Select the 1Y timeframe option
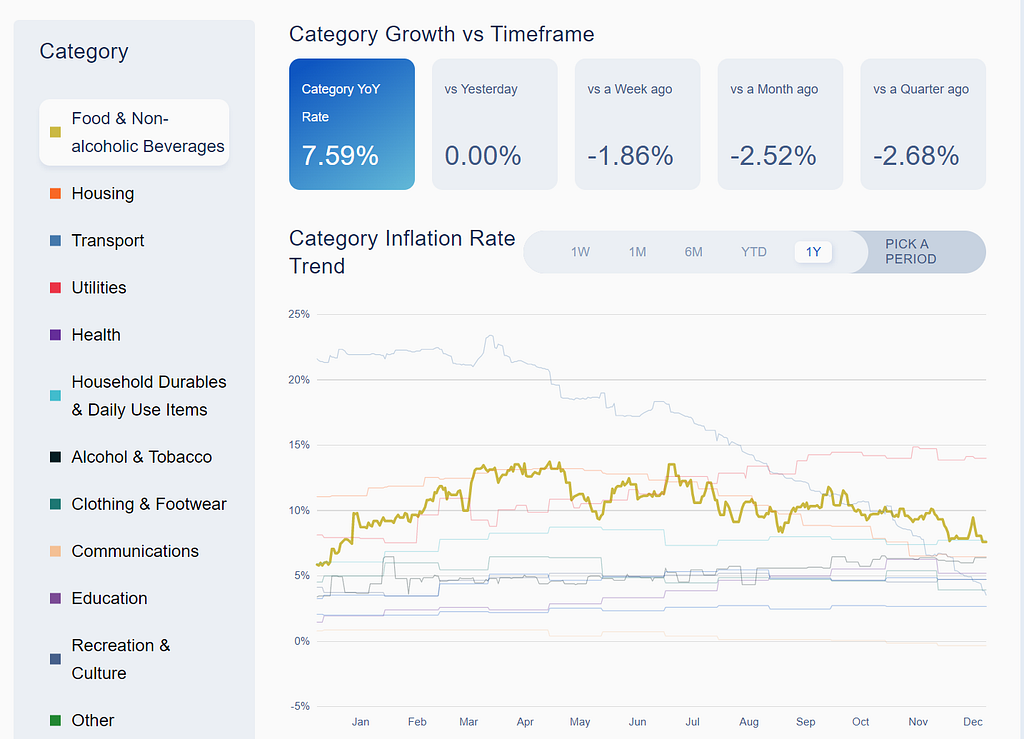This screenshot has height=739, width=1024. pyautogui.click(x=813, y=252)
